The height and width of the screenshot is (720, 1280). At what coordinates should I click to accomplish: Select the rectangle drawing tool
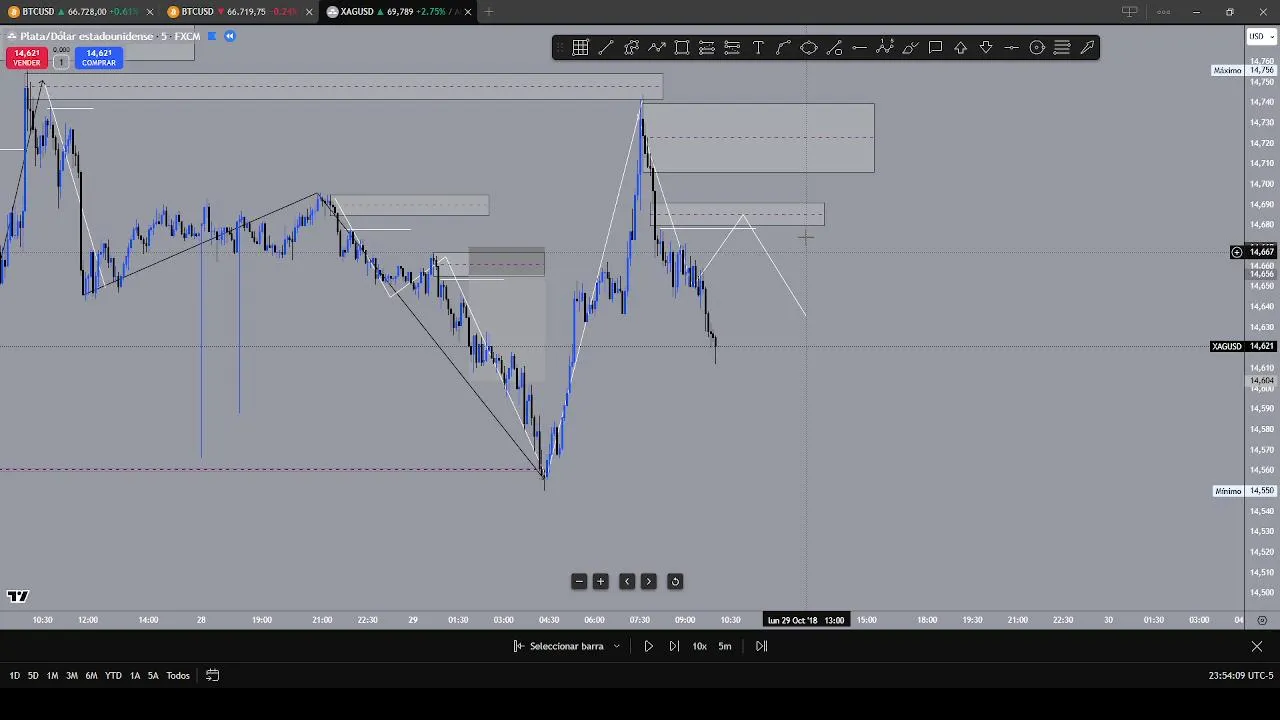tap(682, 48)
